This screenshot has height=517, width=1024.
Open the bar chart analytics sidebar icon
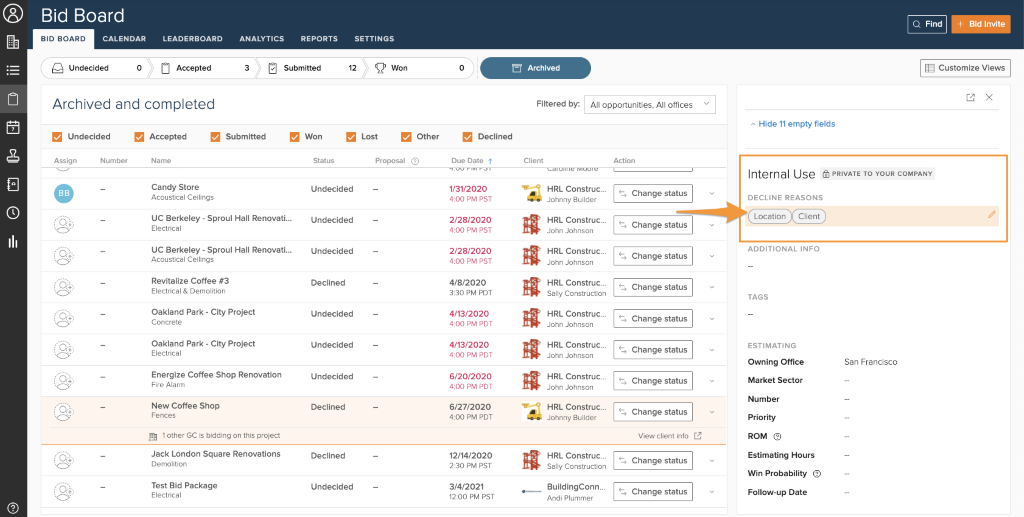13,241
